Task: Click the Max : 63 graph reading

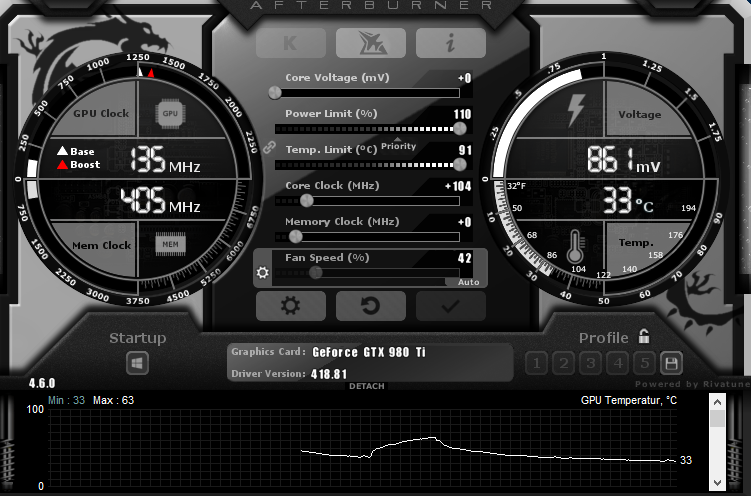Action: (x=114, y=400)
